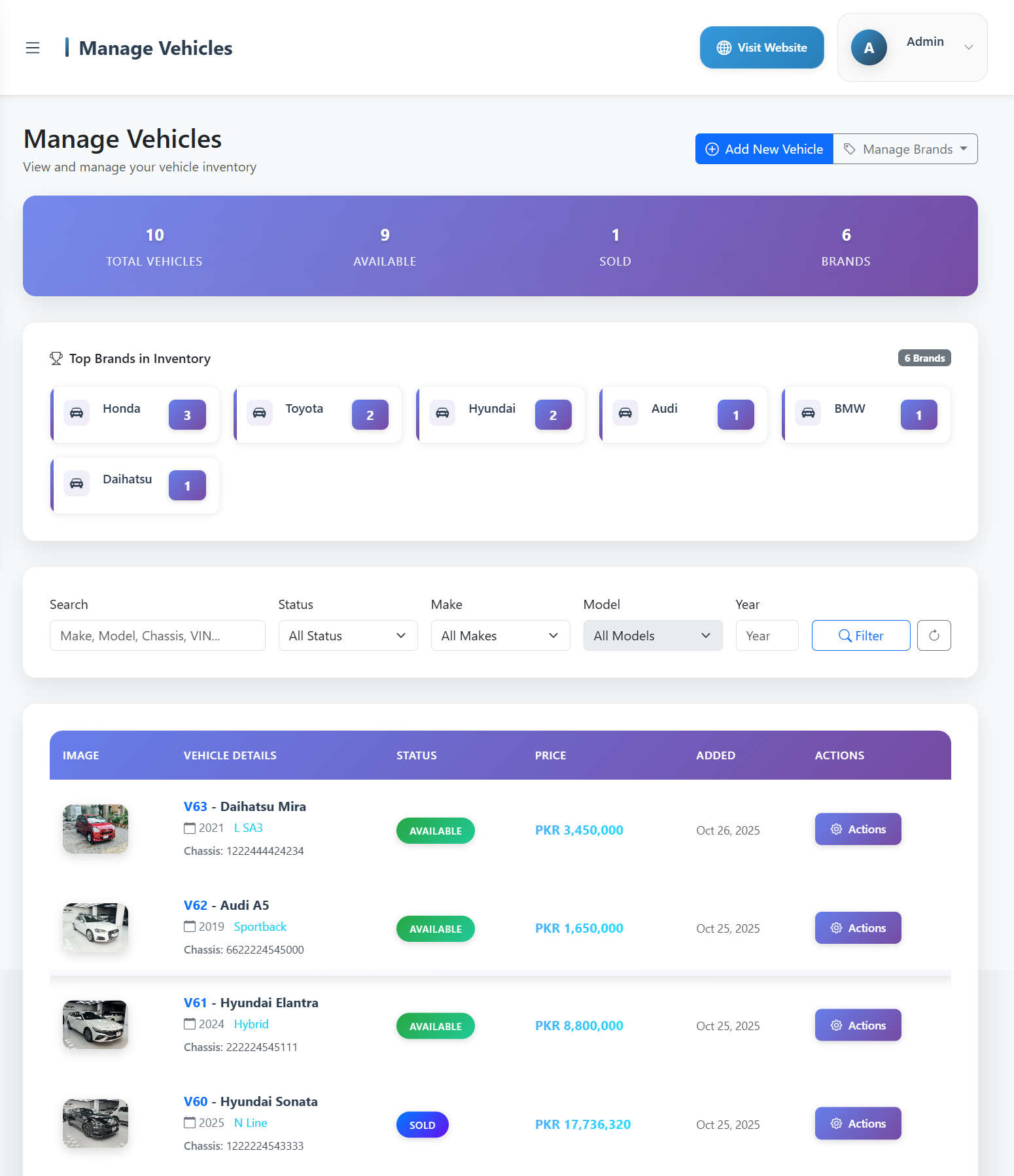Click the Hyundai Sonata thumbnail image
Image resolution: width=1014 pixels, height=1176 pixels.
tap(96, 1123)
